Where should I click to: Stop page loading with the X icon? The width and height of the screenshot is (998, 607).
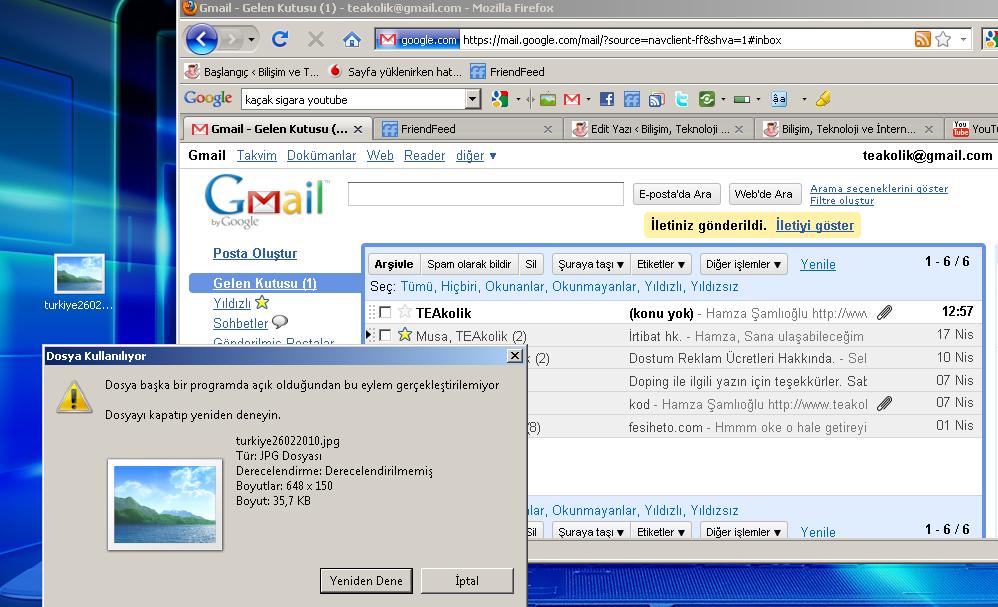click(x=316, y=39)
